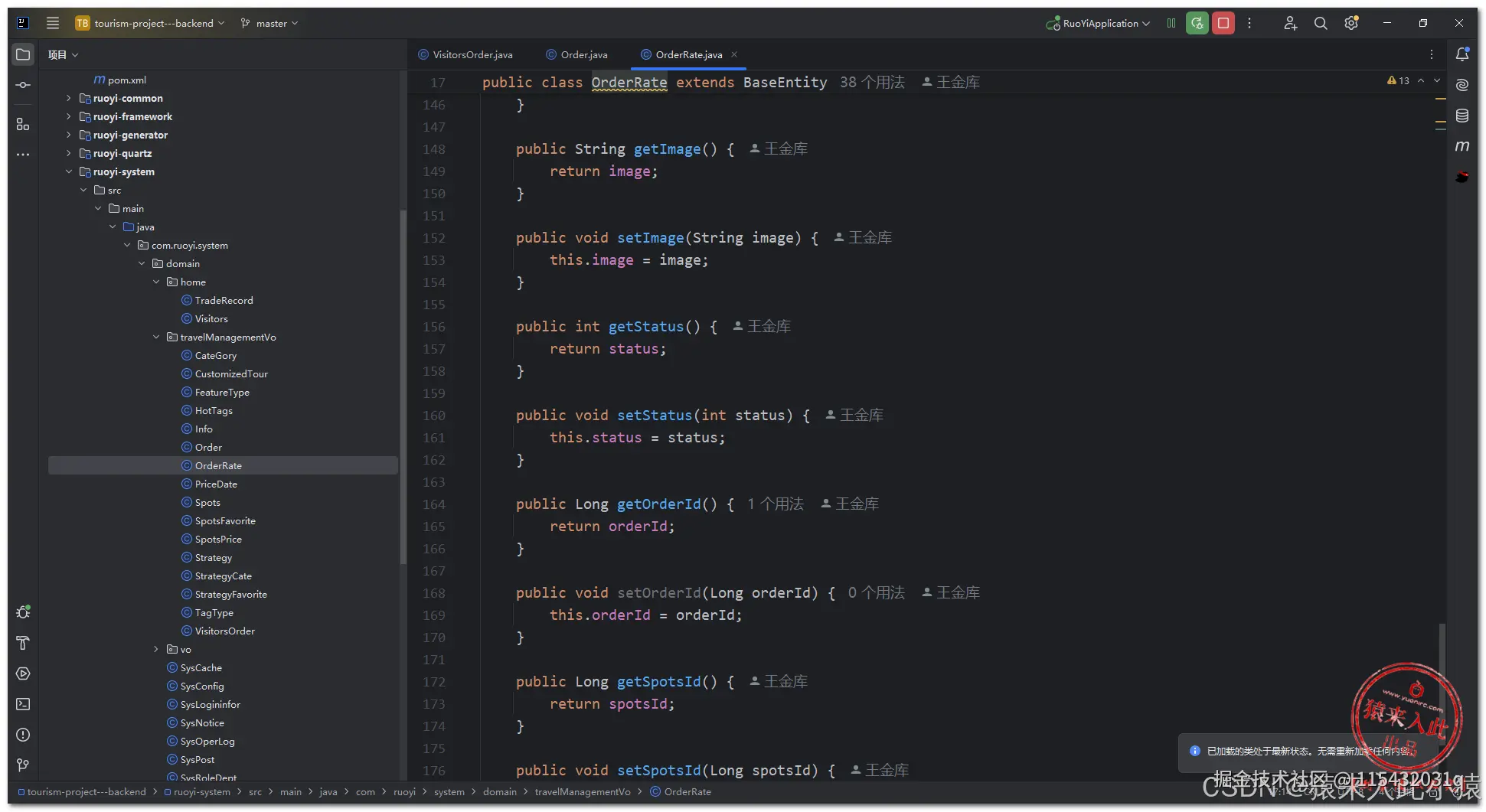Close the OrderRate.java tab
This screenshot has width=1486, height=812.
point(734,54)
